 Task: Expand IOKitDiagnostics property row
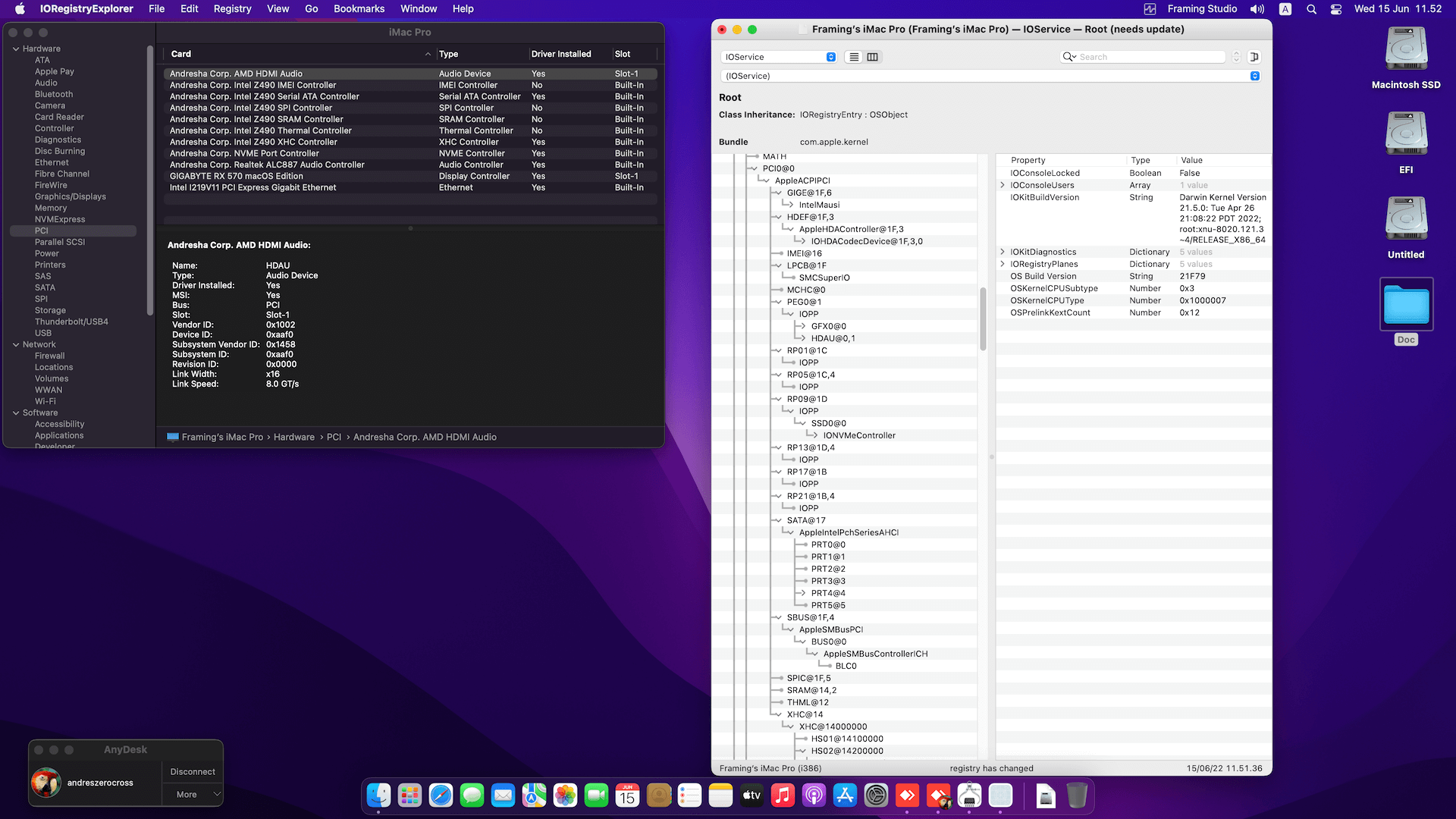1003,252
